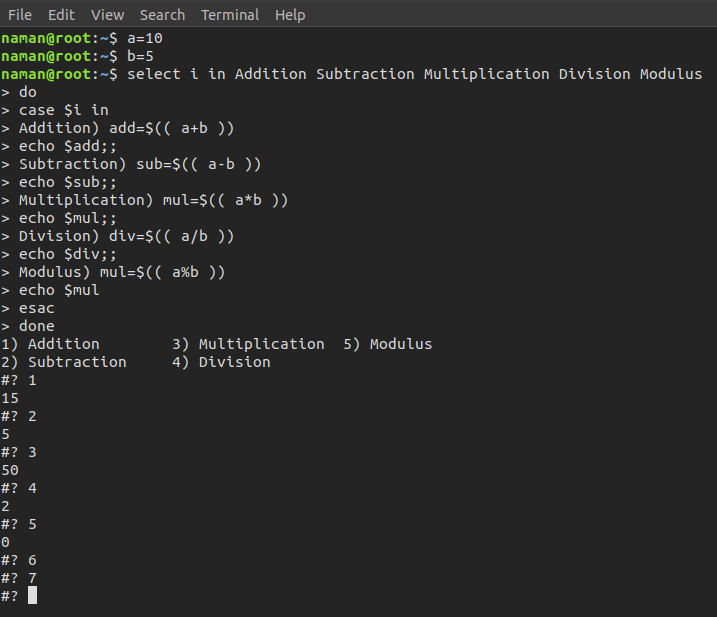The width and height of the screenshot is (717, 617).
Task: Click the 'b=5' command text
Action: 140,56
